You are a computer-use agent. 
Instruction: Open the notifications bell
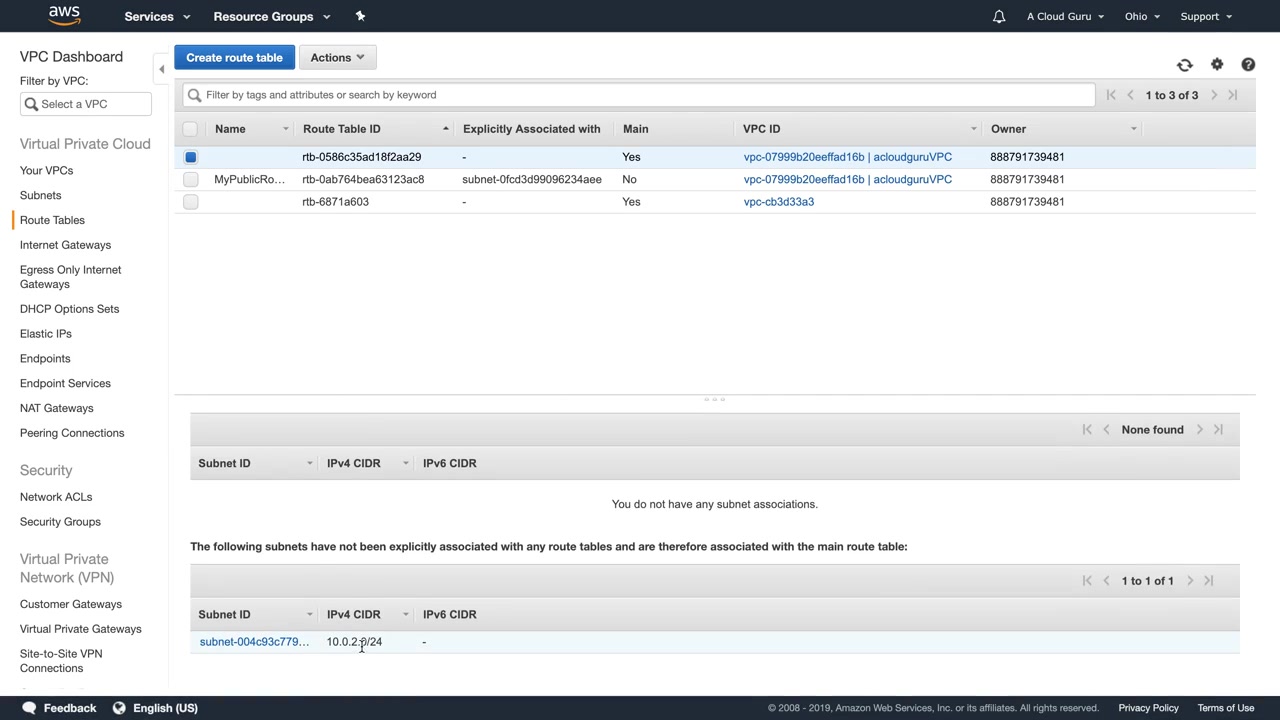coord(998,16)
